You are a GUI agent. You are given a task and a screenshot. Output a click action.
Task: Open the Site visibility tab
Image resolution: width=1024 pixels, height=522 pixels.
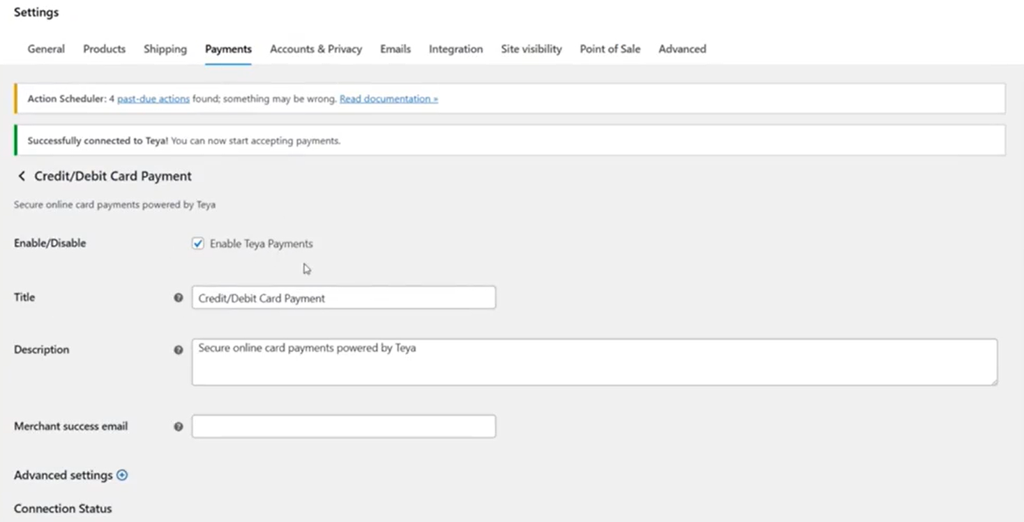pyautogui.click(x=531, y=49)
